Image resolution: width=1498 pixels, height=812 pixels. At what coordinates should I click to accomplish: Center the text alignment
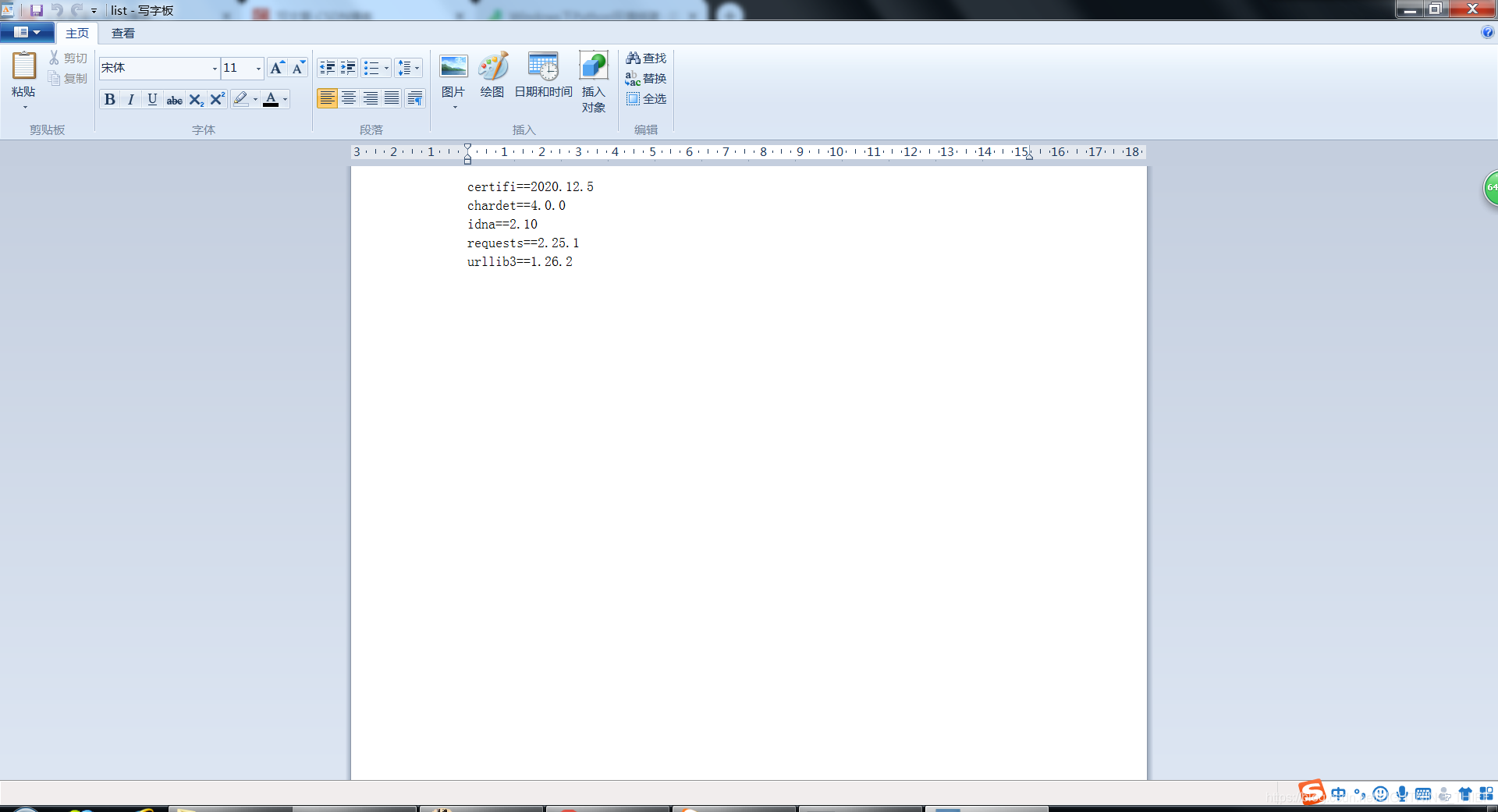pyautogui.click(x=349, y=98)
